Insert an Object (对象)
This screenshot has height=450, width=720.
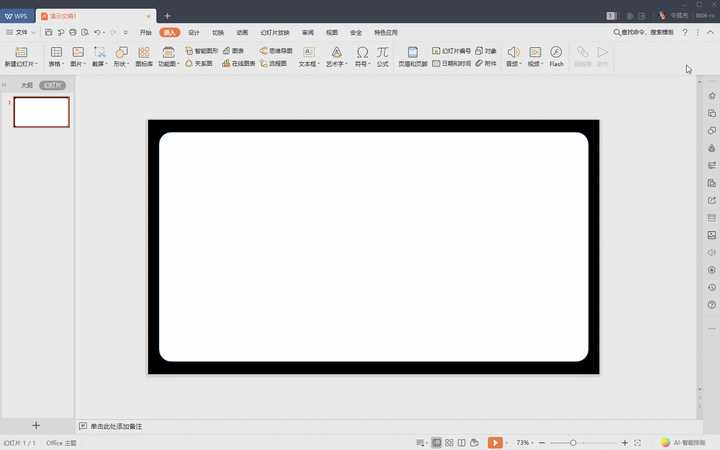click(486, 51)
